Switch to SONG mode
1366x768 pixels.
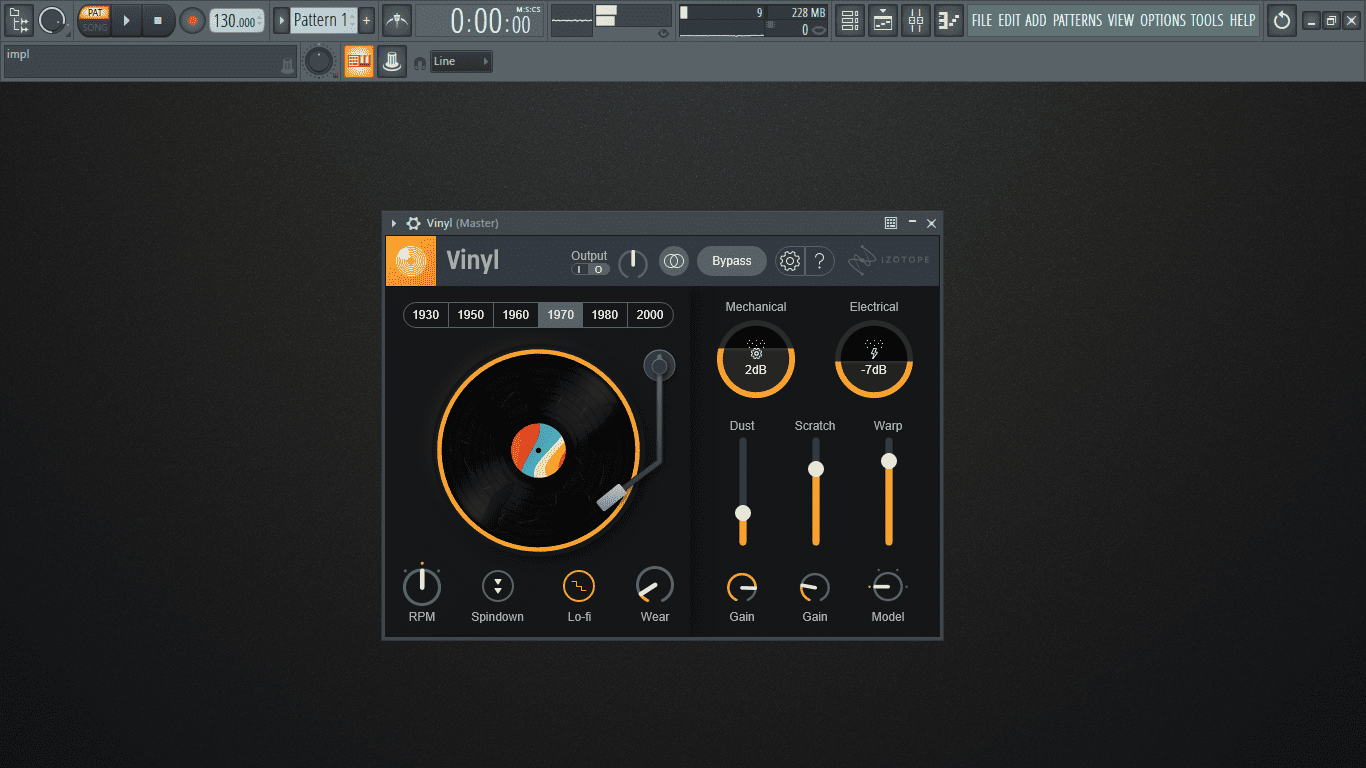pyautogui.click(x=95, y=27)
